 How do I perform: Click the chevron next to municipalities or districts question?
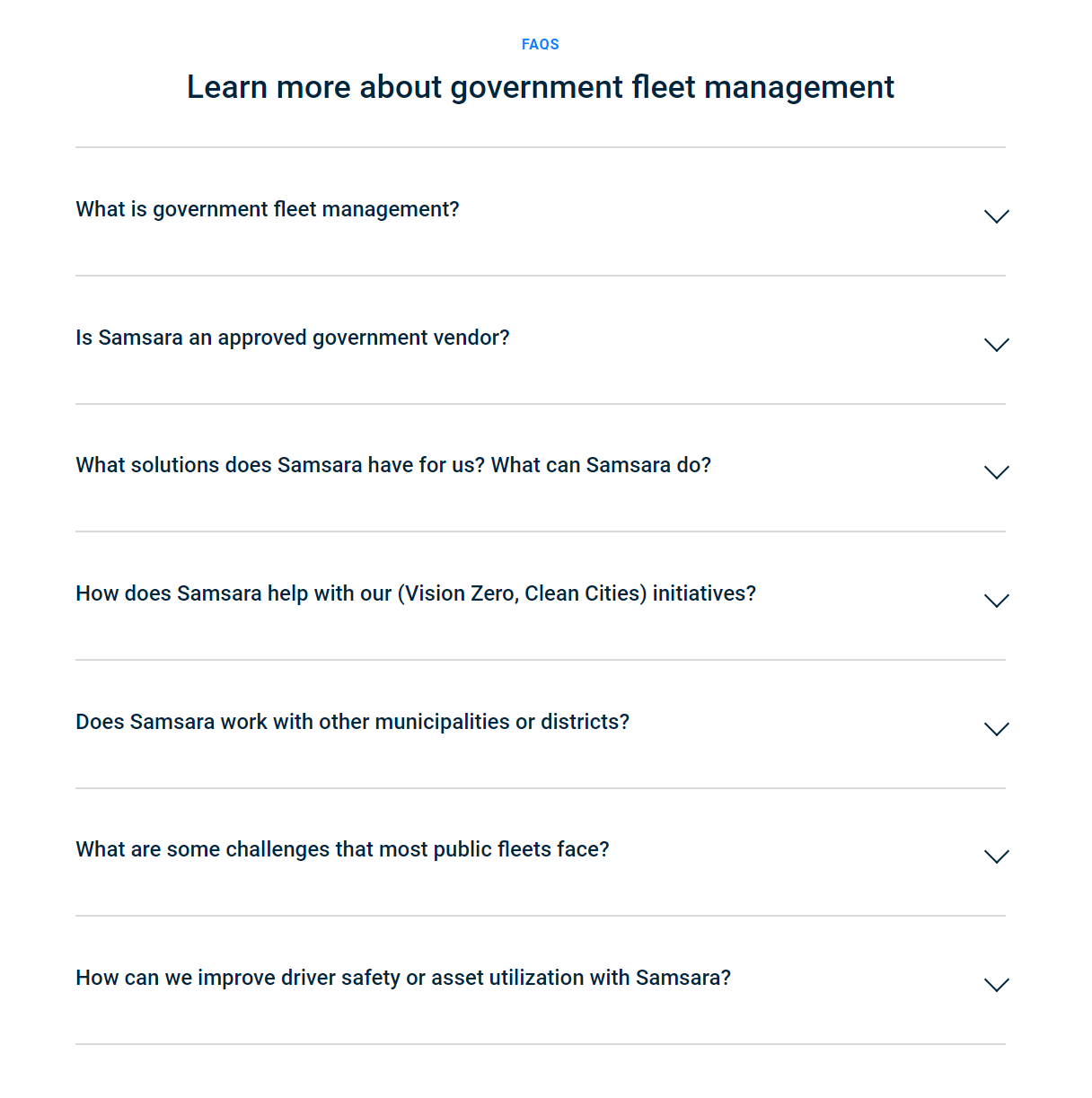click(x=997, y=729)
